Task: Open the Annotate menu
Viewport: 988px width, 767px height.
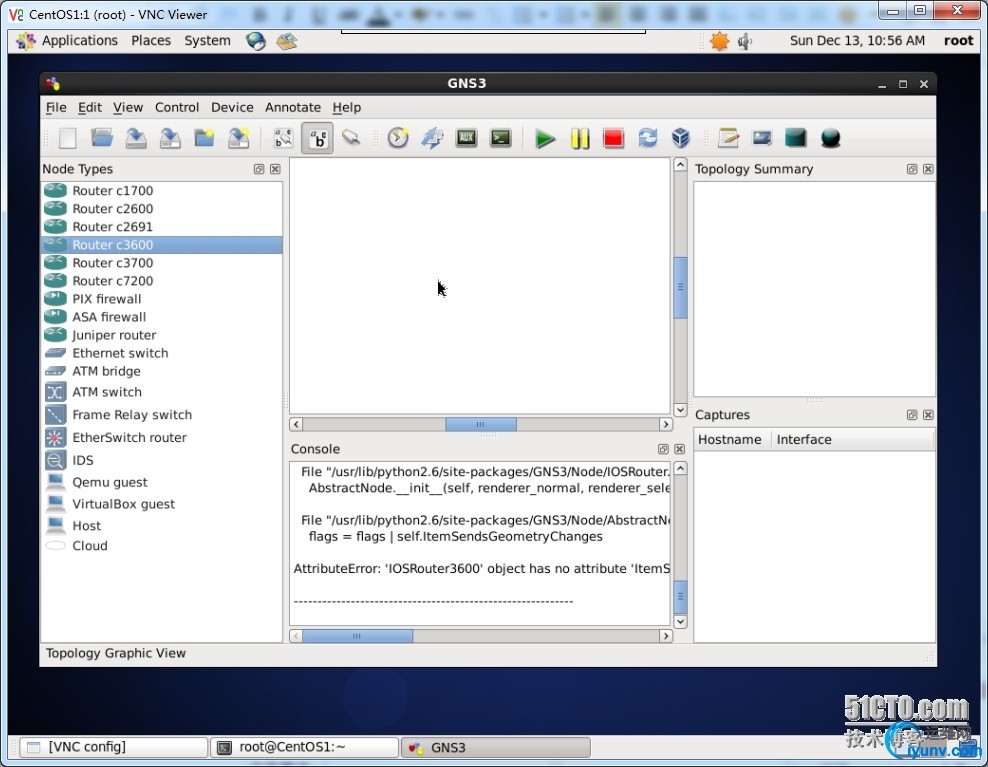Action: (292, 107)
